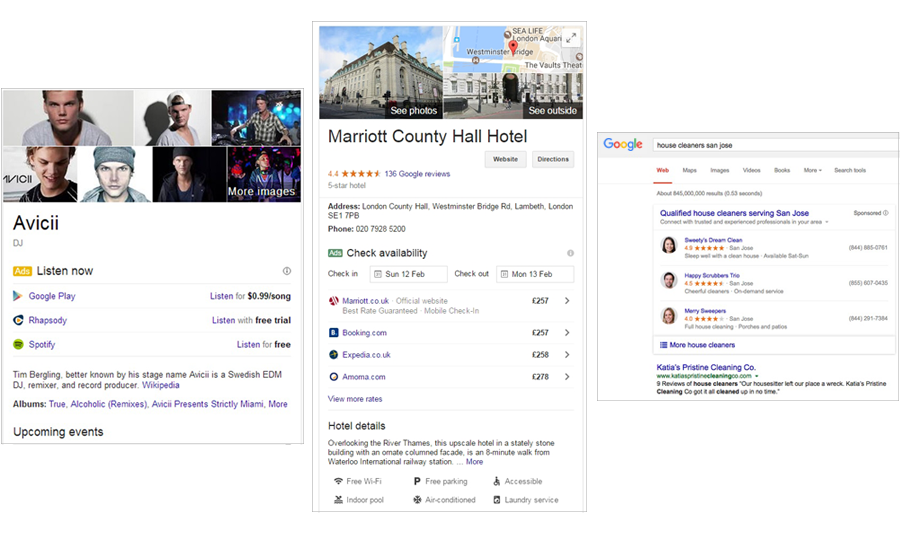Click the hotel Website button

coord(506,159)
